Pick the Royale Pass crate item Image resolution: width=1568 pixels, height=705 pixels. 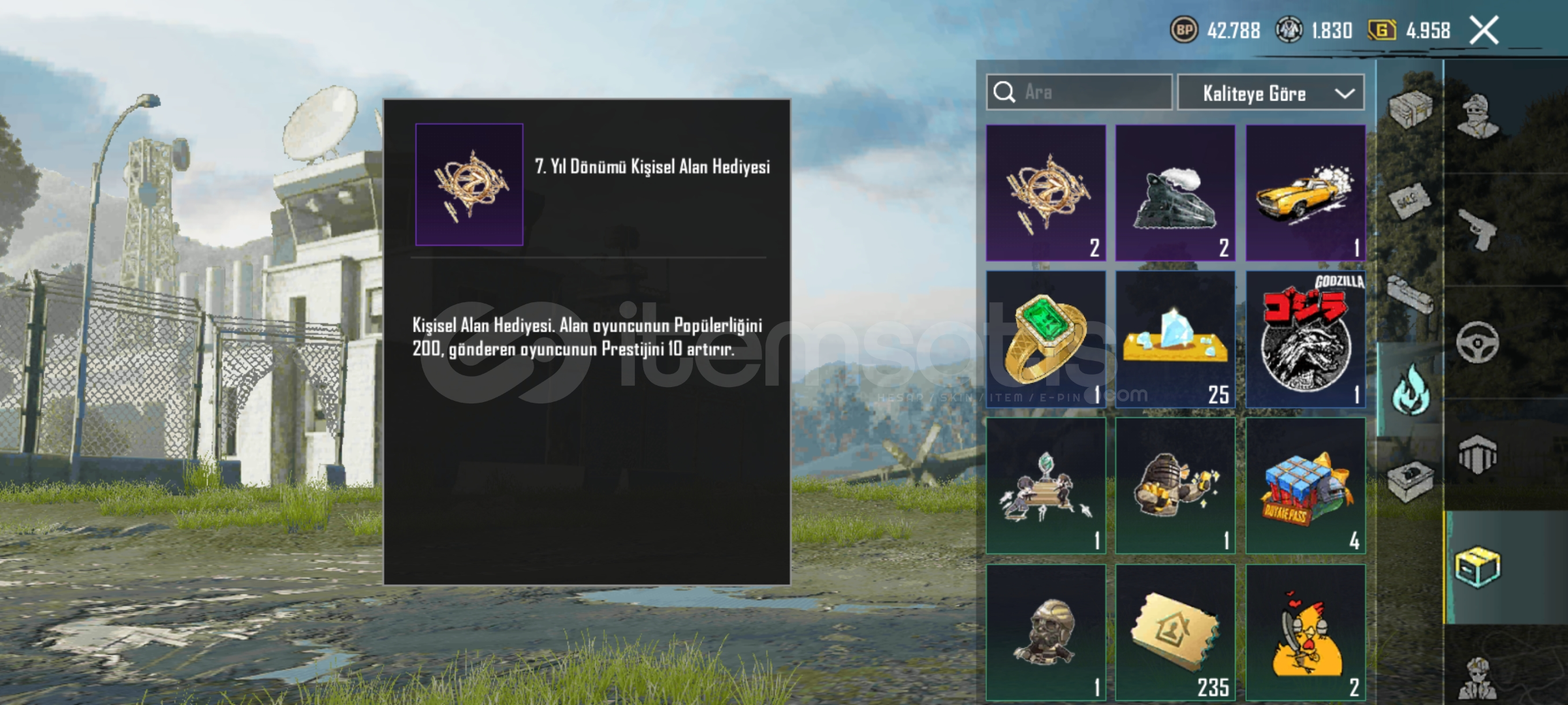pyautogui.click(x=1305, y=486)
